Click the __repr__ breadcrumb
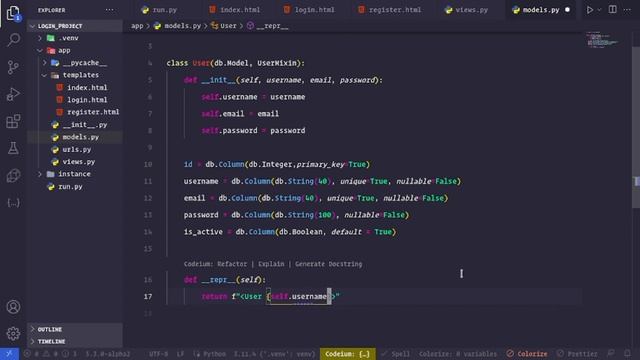Image resolution: width=640 pixels, height=360 pixels. tap(268, 26)
